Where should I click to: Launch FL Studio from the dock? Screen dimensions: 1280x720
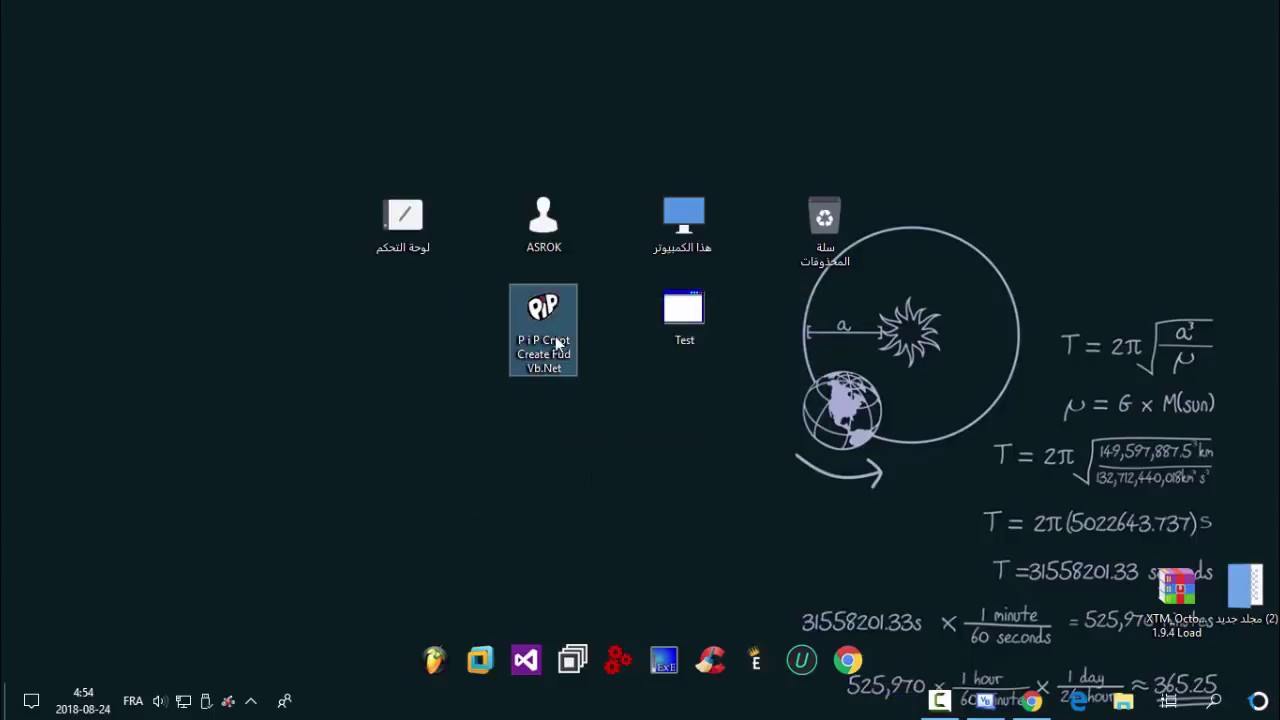point(434,660)
